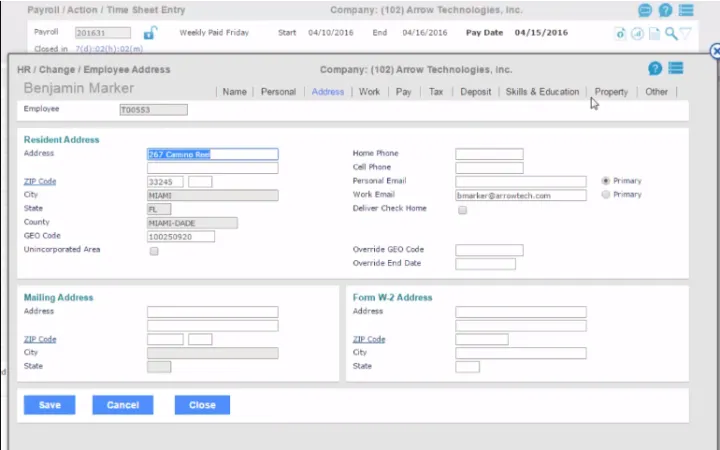Click the document page icon in payroll bar
The image size is (720, 450).
click(654, 33)
